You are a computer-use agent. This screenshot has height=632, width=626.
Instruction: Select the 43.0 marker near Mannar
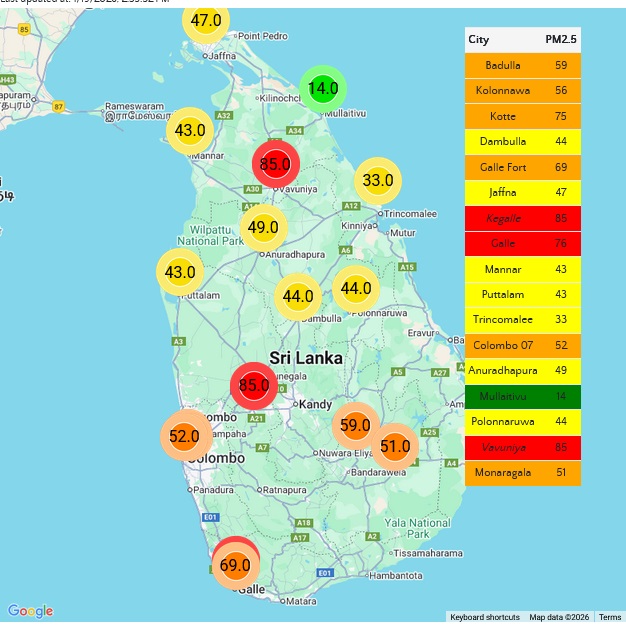pos(190,130)
